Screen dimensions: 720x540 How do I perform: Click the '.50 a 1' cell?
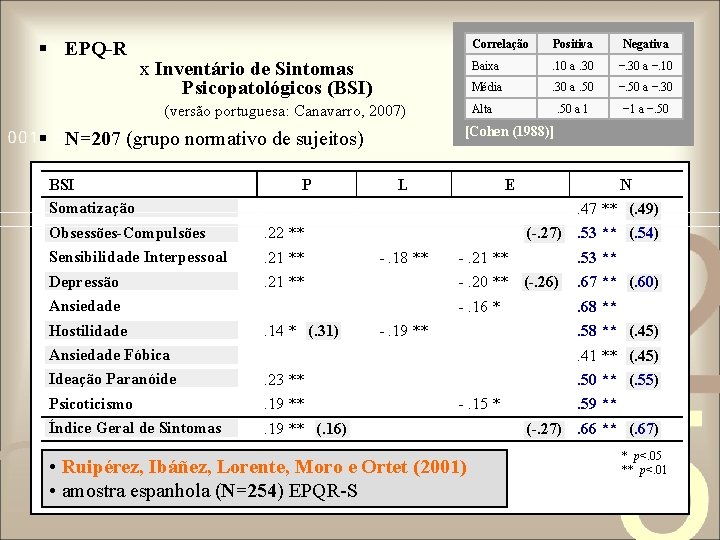(x=573, y=109)
